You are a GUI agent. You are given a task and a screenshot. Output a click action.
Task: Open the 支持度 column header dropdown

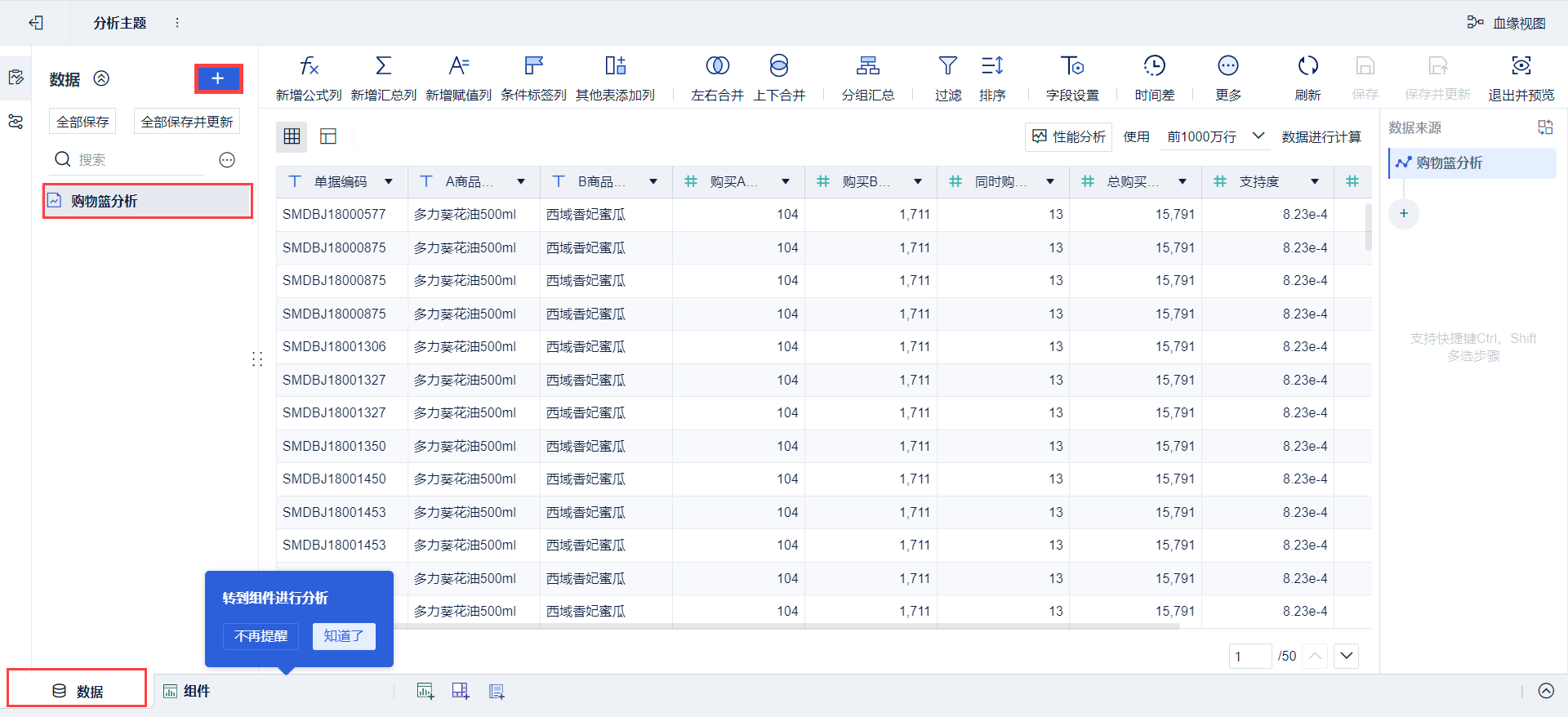1314,182
